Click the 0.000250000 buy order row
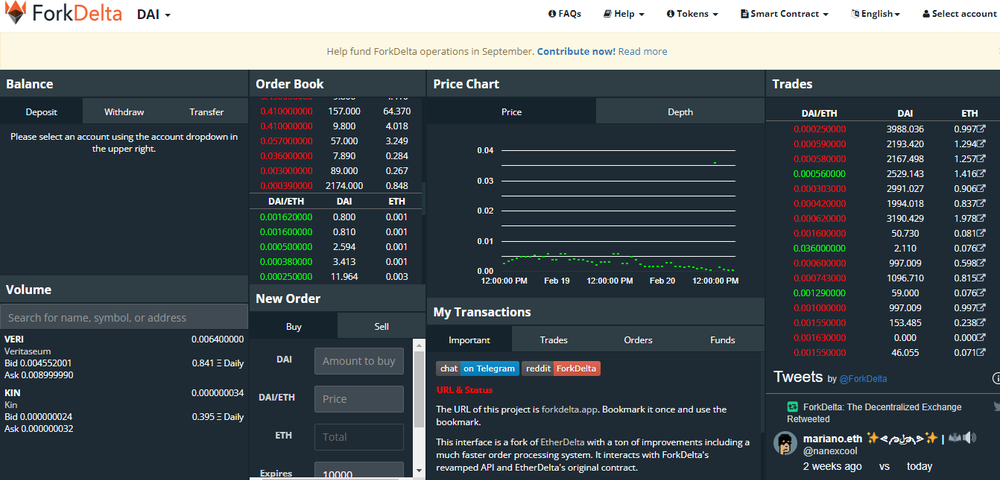1000x480 pixels. pos(335,277)
